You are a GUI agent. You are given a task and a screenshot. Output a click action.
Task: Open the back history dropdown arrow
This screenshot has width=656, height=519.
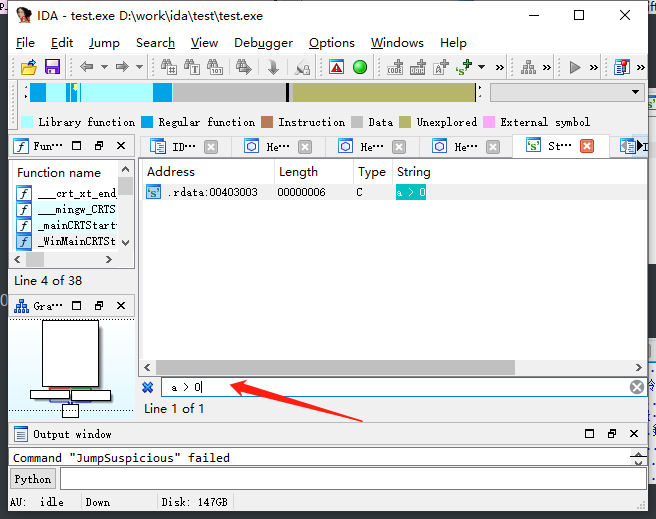coord(105,67)
